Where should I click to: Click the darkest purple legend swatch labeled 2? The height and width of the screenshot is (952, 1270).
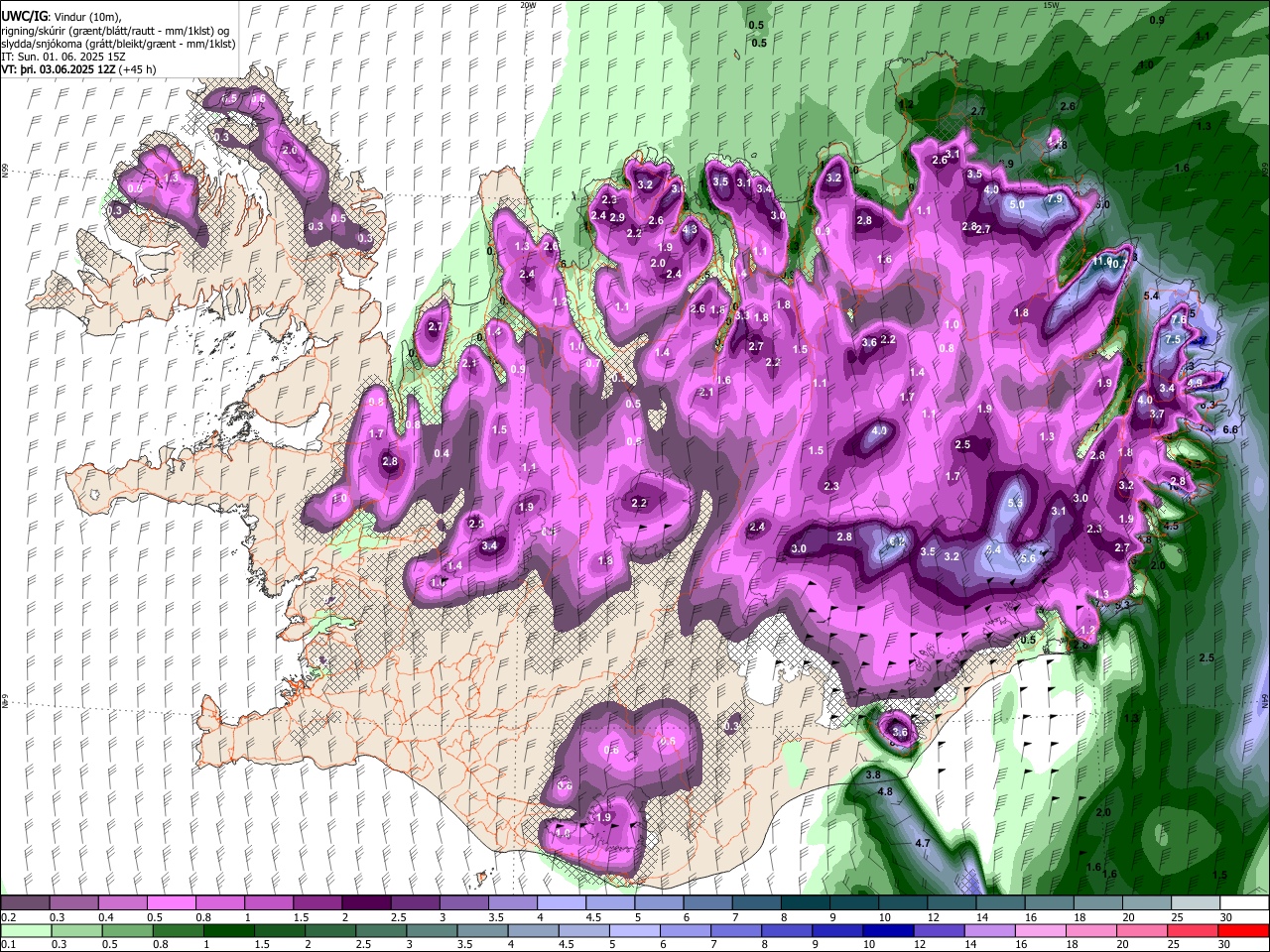coord(364,903)
